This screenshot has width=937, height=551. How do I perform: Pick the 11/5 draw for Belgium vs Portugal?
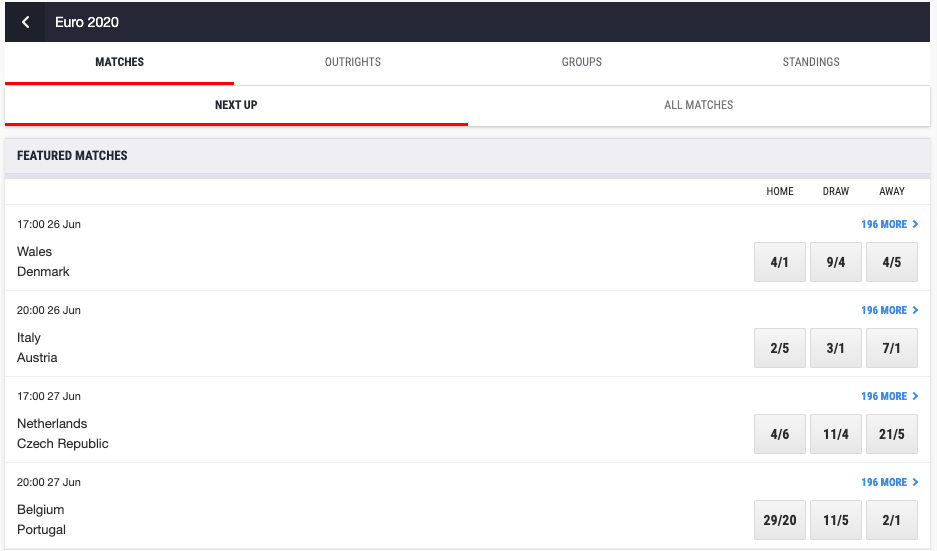835,520
